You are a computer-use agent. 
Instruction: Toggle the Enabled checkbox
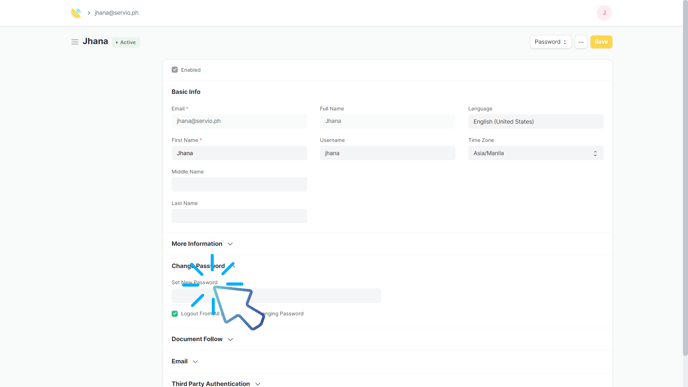click(x=175, y=70)
